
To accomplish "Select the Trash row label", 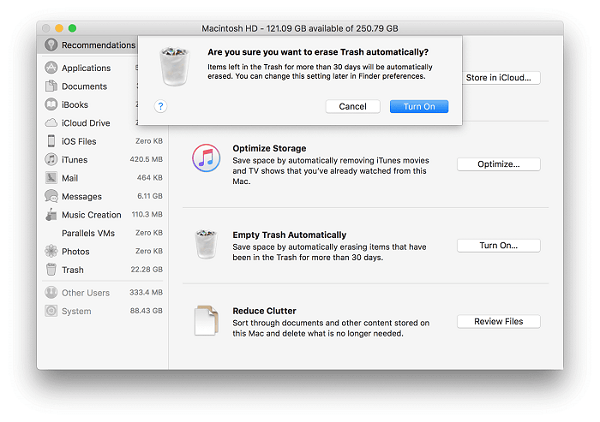I will click(x=72, y=270).
